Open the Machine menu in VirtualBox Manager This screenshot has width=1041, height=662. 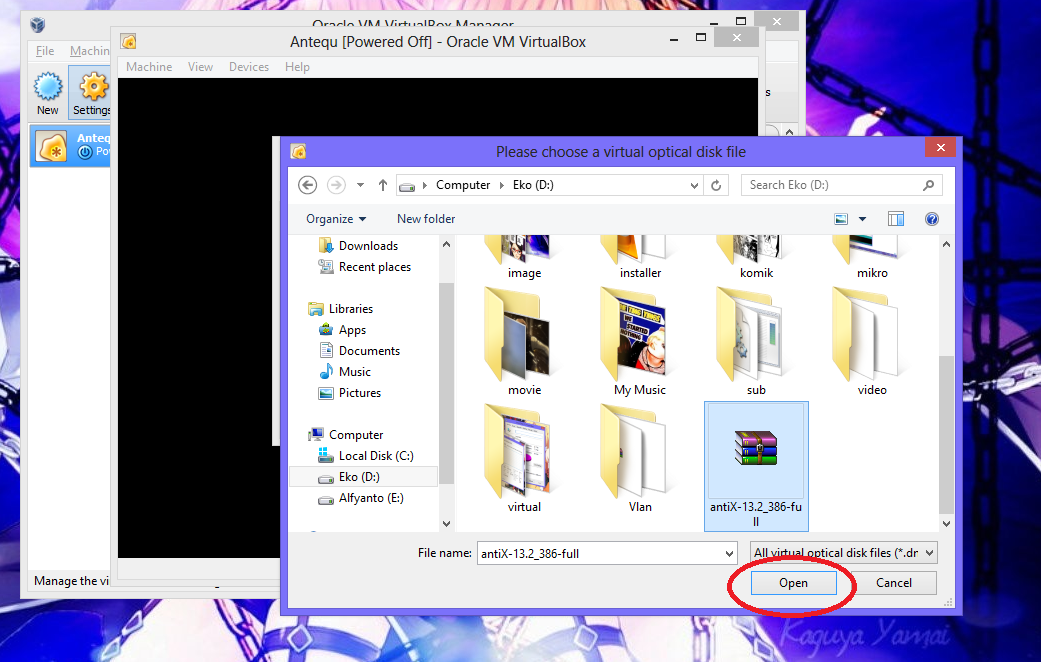[89, 51]
